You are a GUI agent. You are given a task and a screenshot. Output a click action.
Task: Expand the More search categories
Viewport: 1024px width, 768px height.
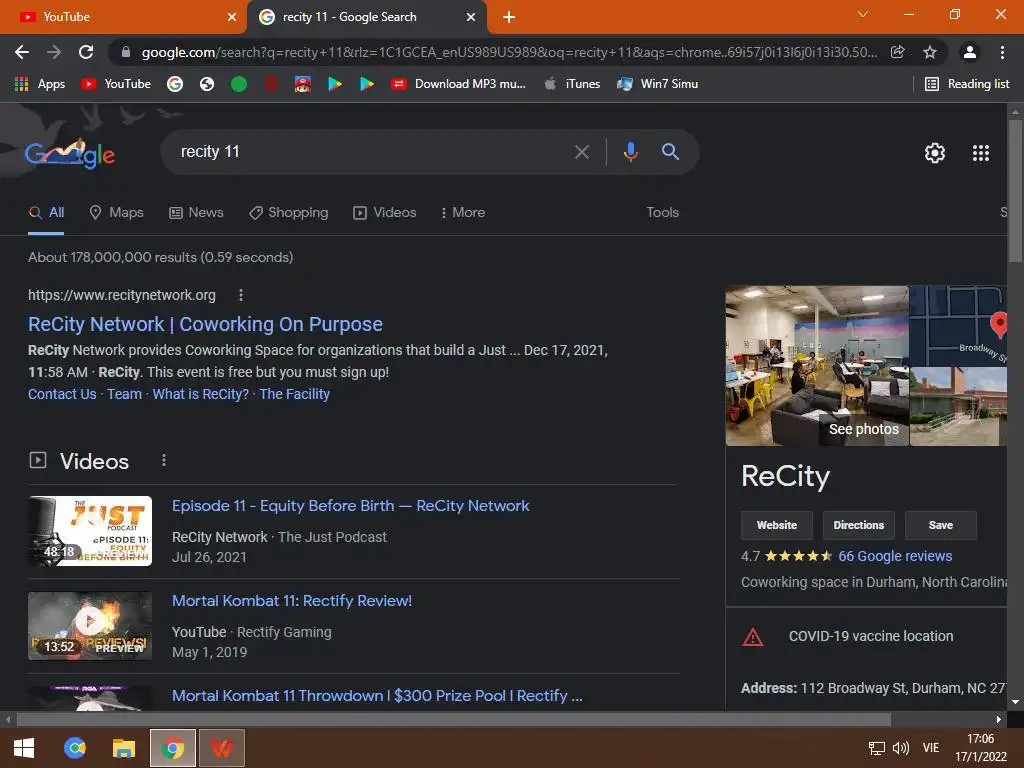462,212
